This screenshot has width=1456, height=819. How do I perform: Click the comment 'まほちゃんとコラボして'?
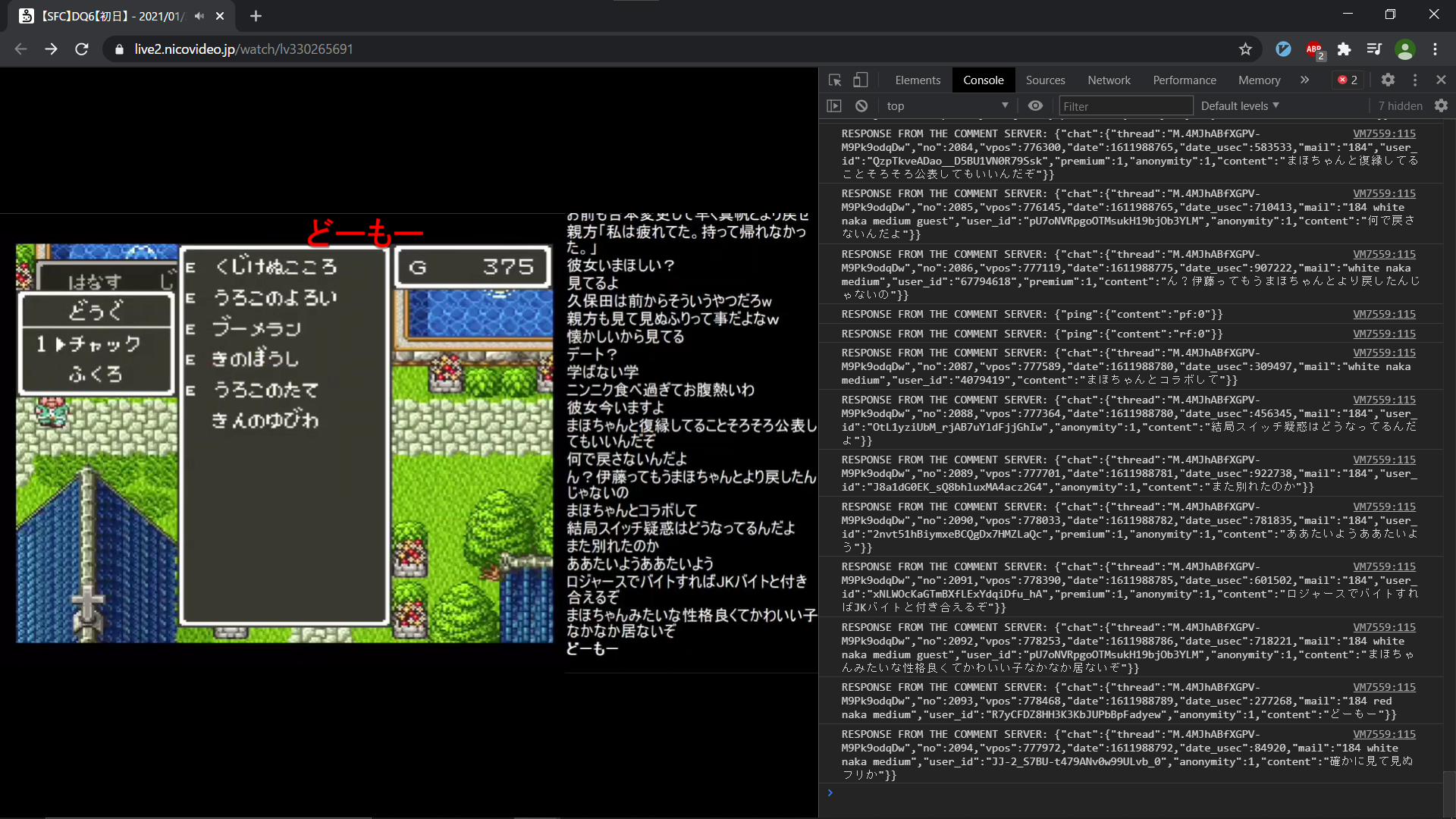point(632,510)
